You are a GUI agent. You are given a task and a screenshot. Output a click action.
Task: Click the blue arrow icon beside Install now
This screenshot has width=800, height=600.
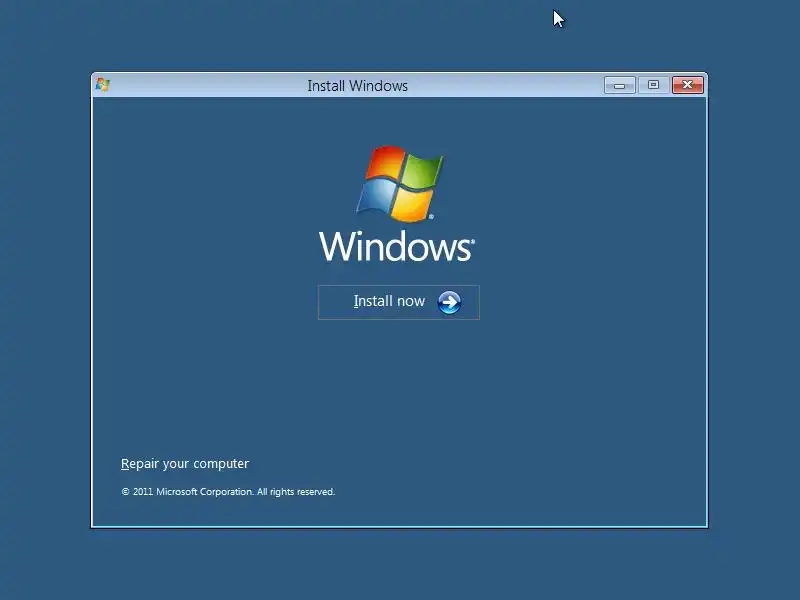(x=449, y=303)
